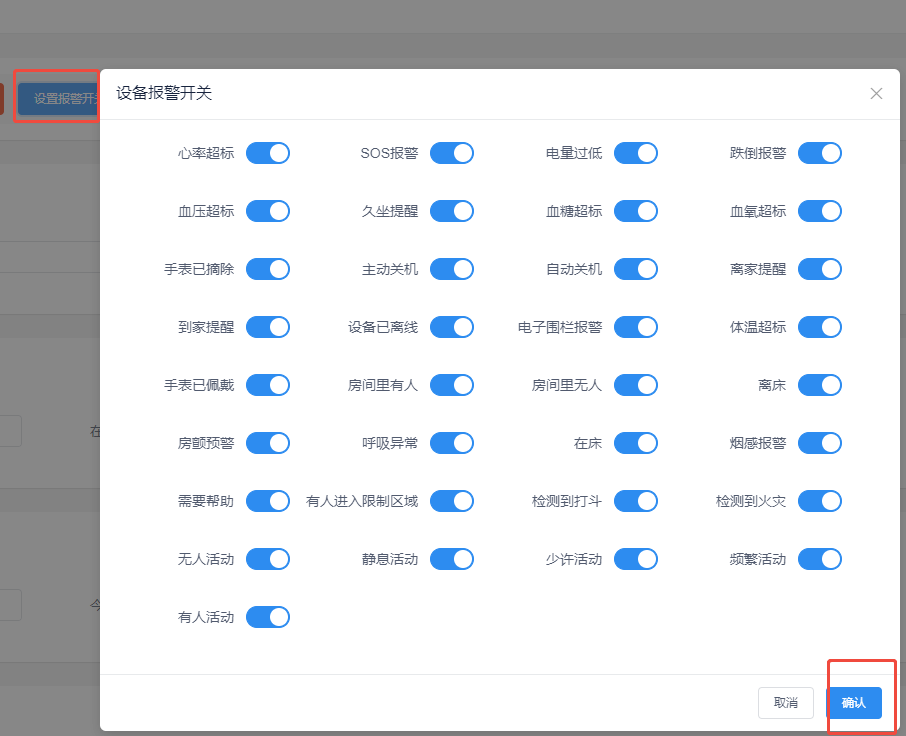Toggle the 频繁活动 switch
Image resolution: width=906 pixels, height=736 pixels.
820,559
